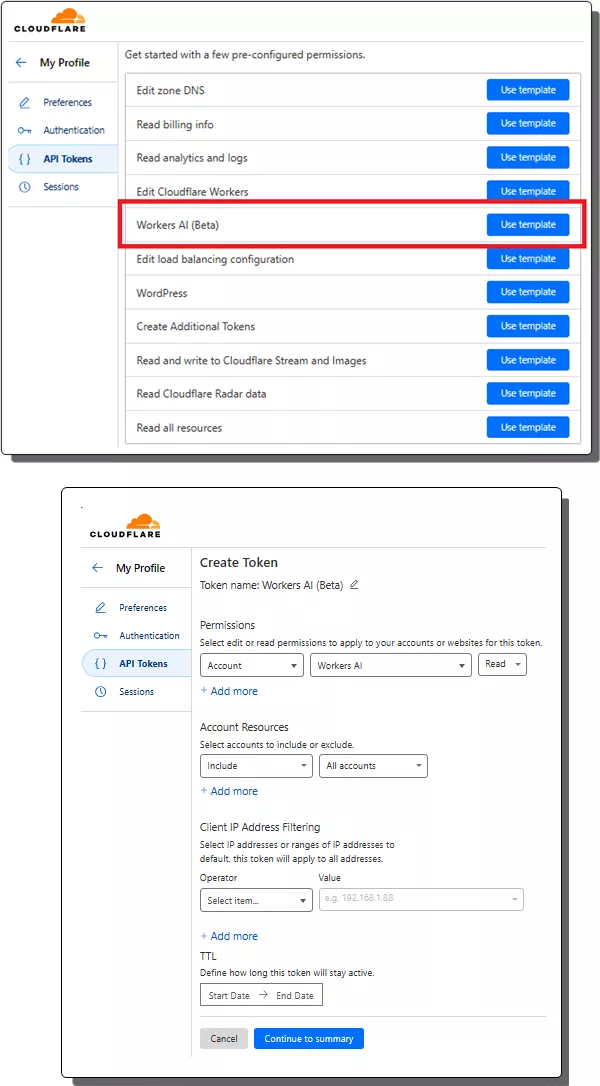Image resolution: width=600 pixels, height=1086 pixels.
Task: Click the key icon next to Authentication in the Create Token window
Action: coord(100,636)
